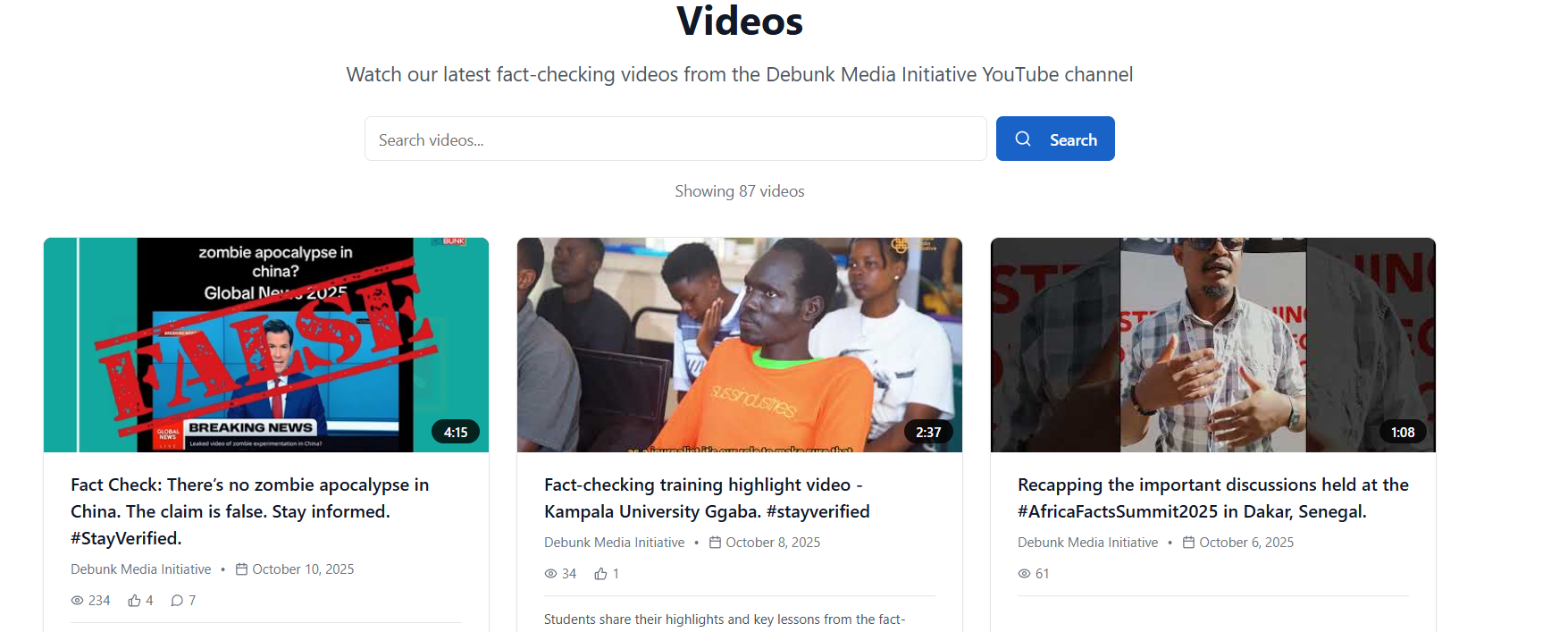Viewport: 1568px width, 632px height.
Task: Click the calendar icon beside October 10, 2025
Action: pyautogui.click(x=241, y=569)
